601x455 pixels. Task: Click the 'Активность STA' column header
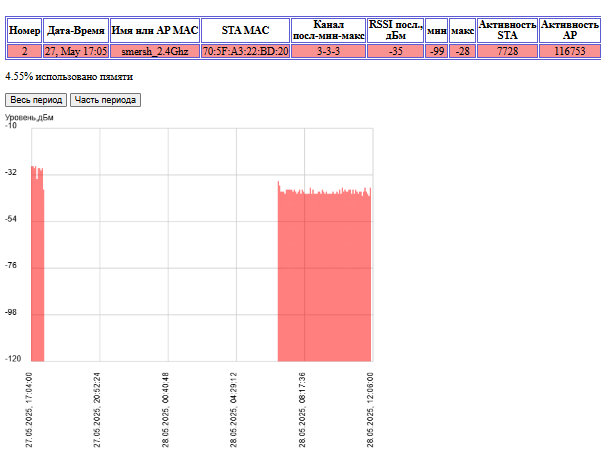click(507, 30)
